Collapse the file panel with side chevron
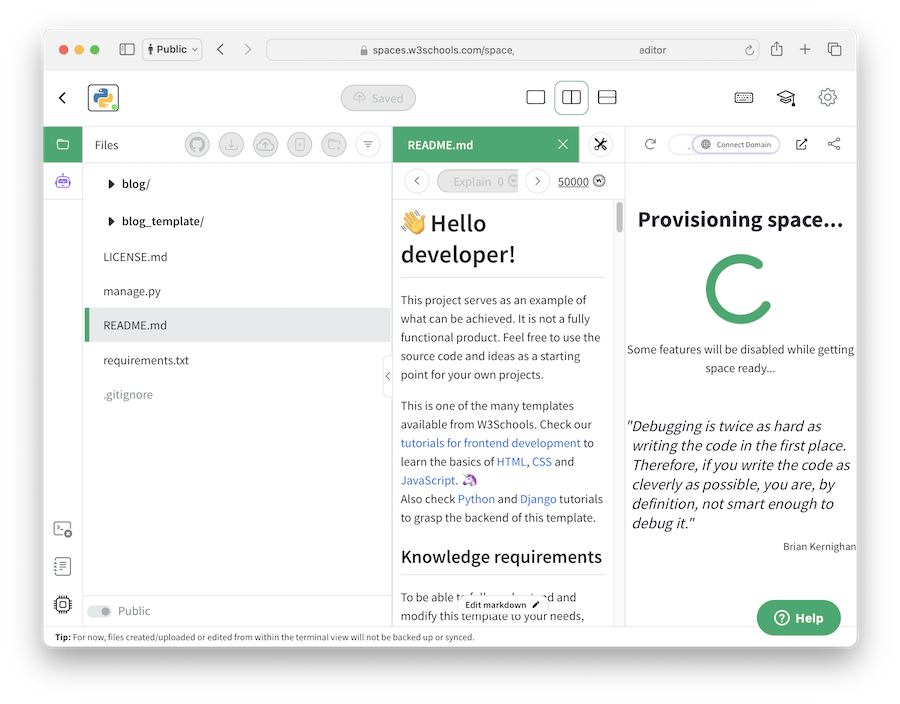The width and height of the screenshot is (900, 704). click(388, 376)
